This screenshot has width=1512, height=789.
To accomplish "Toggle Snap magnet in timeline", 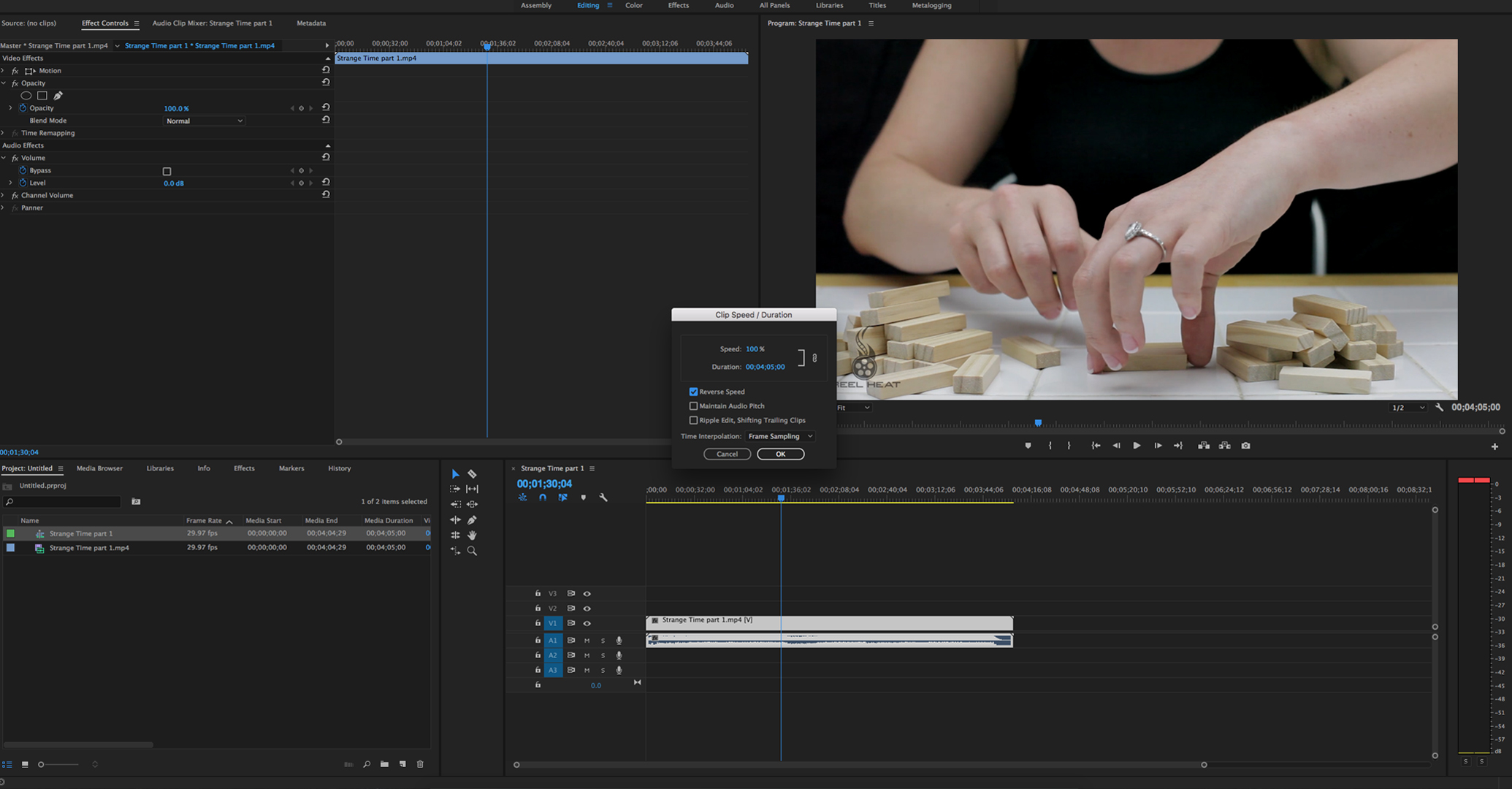I will pyautogui.click(x=543, y=498).
